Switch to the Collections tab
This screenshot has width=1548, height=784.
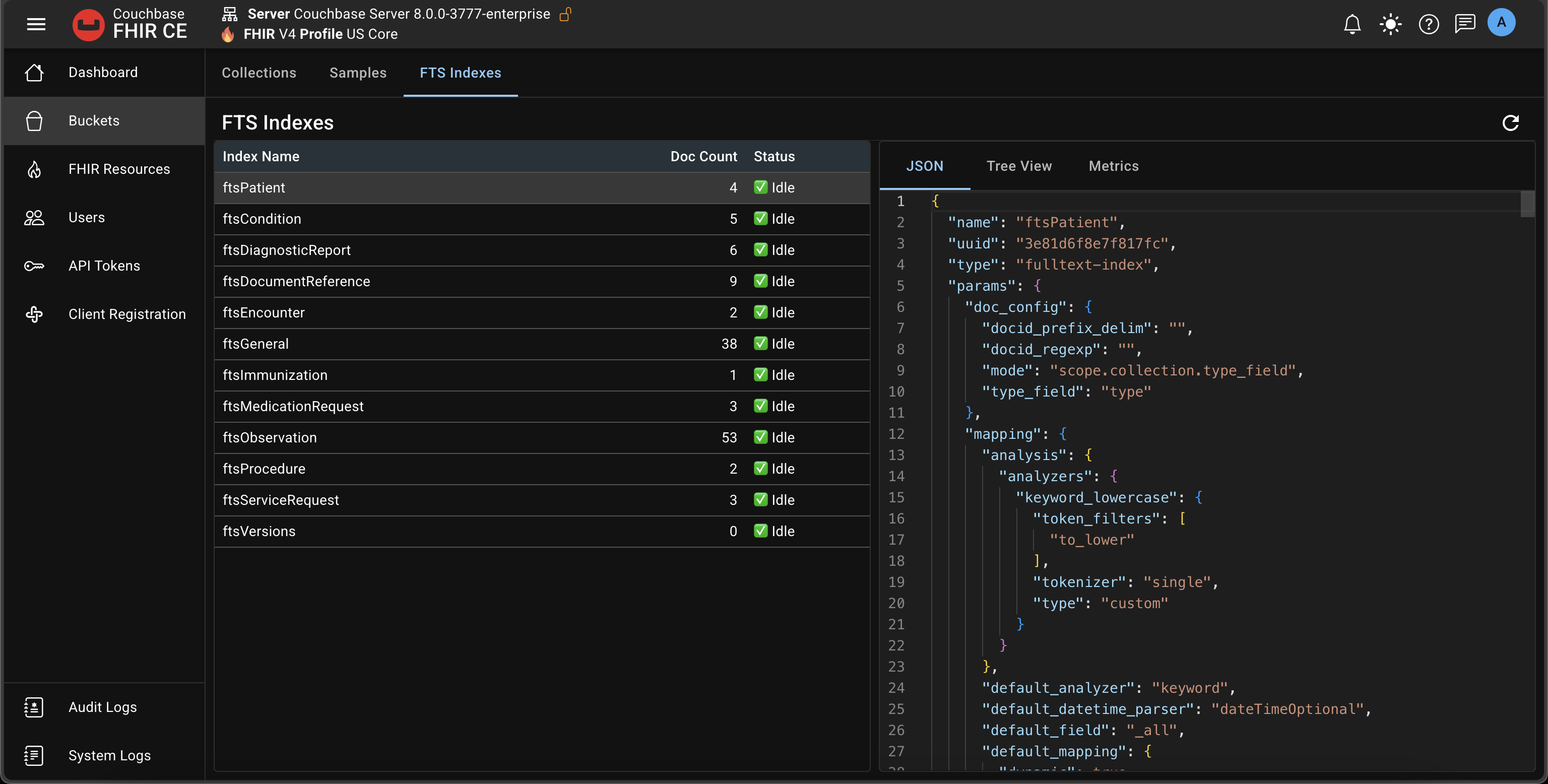click(x=259, y=73)
